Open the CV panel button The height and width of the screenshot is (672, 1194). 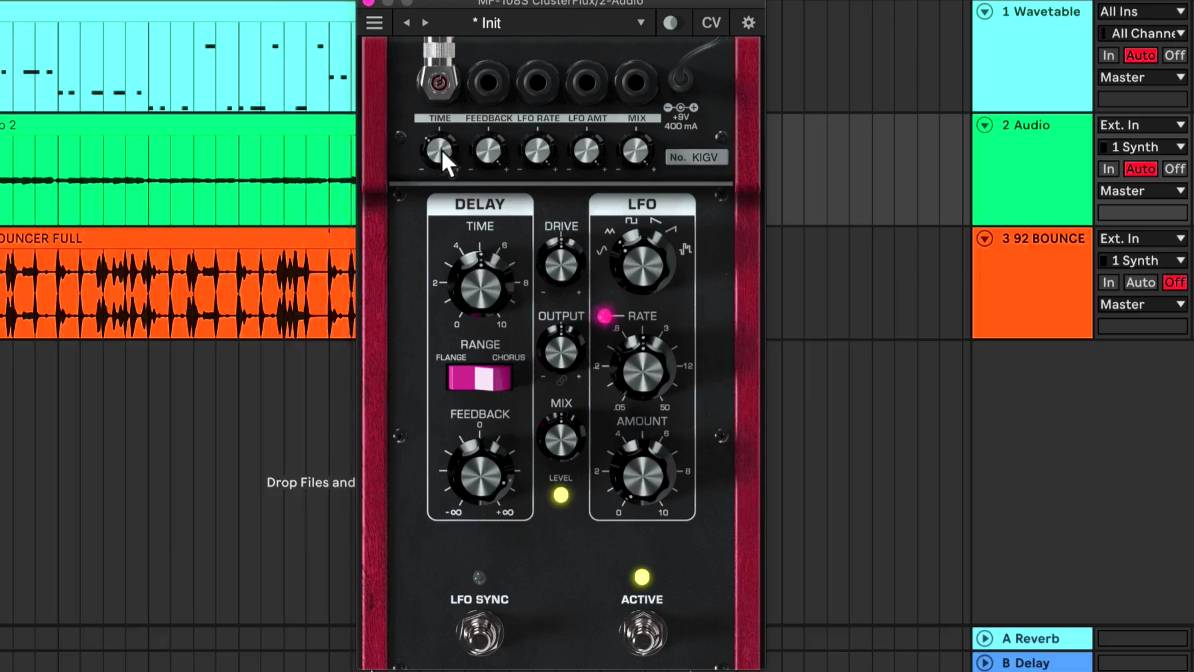711,23
